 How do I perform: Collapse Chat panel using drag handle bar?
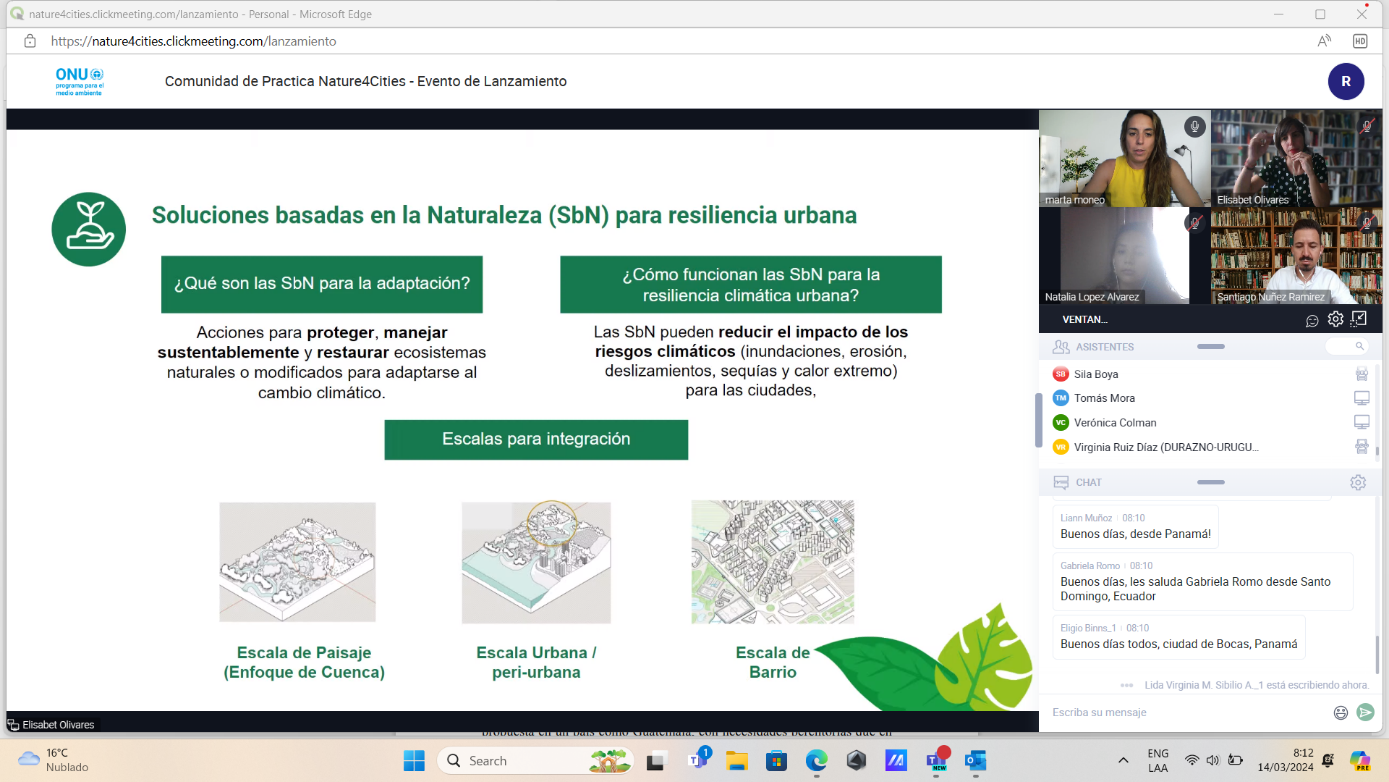[1210, 482]
